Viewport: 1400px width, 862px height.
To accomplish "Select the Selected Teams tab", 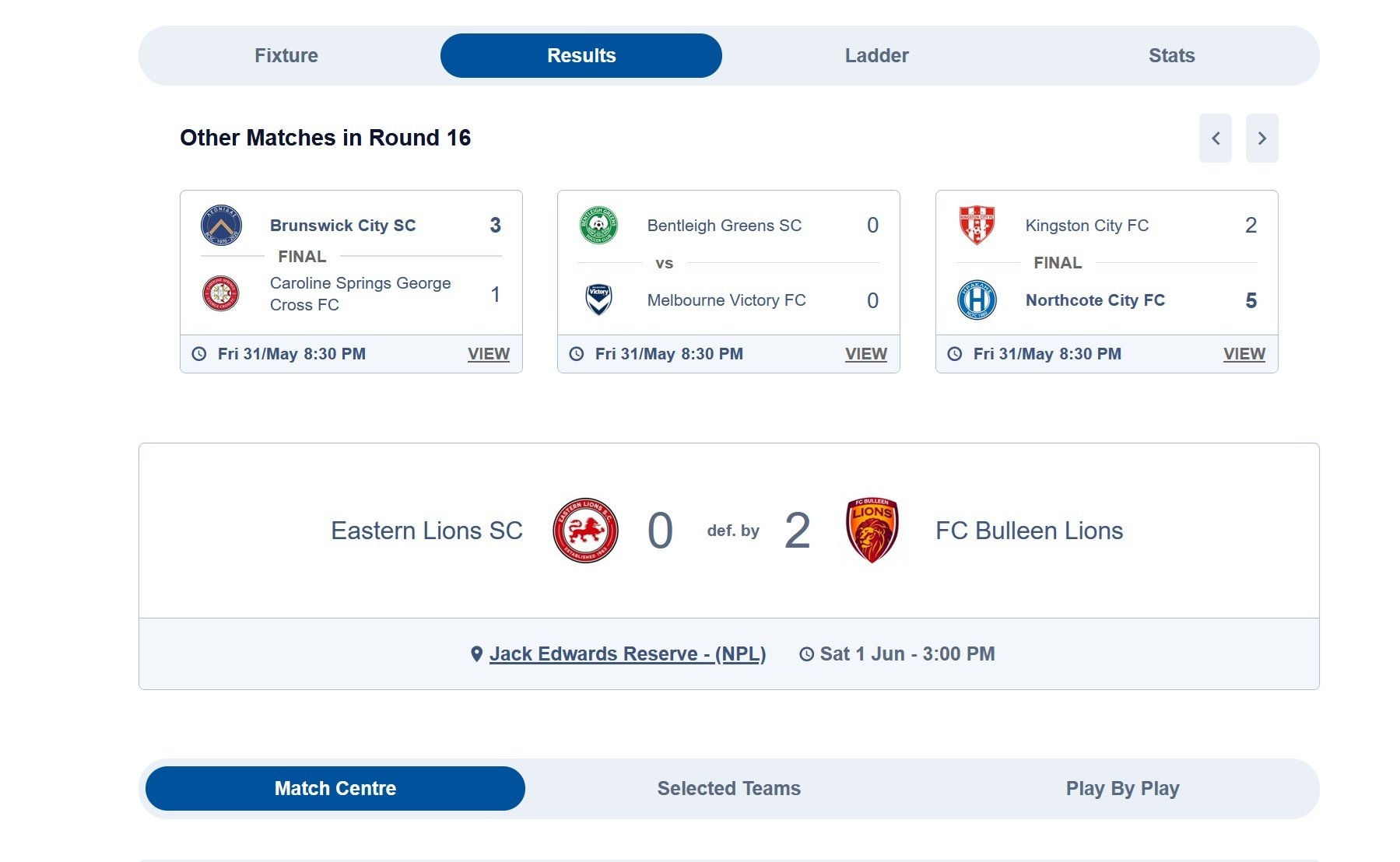I will click(x=728, y=789).
